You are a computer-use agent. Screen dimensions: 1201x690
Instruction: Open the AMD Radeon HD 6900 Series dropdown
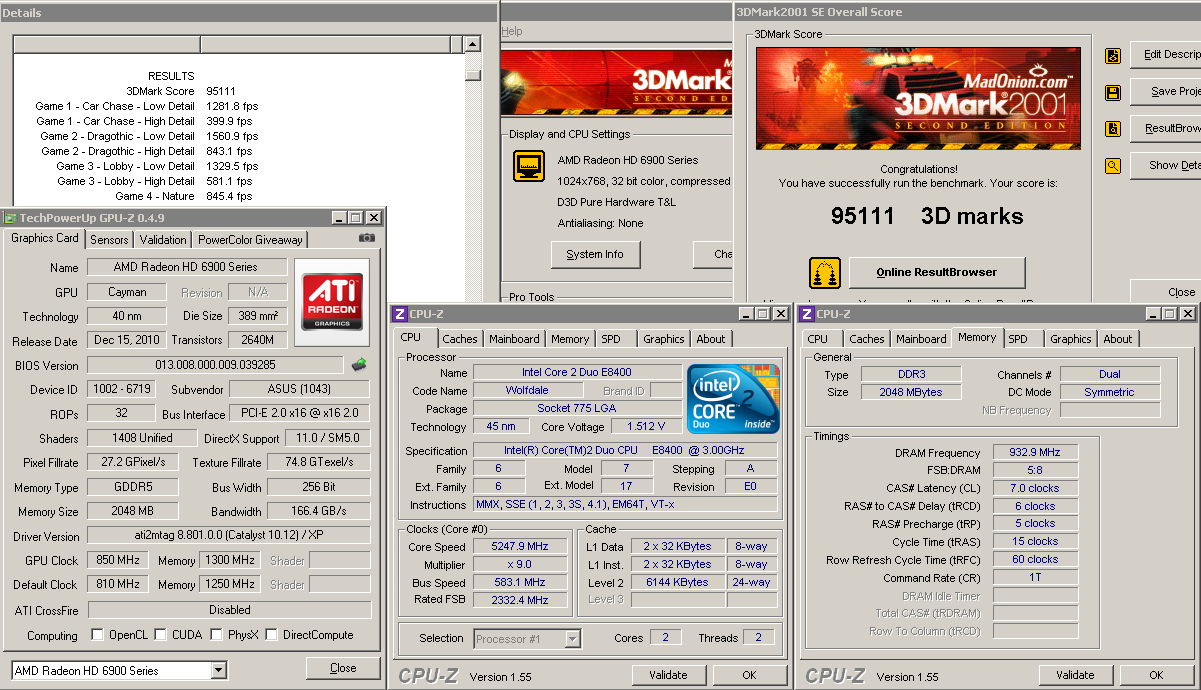pyautogui.click(x=218, y=671)
